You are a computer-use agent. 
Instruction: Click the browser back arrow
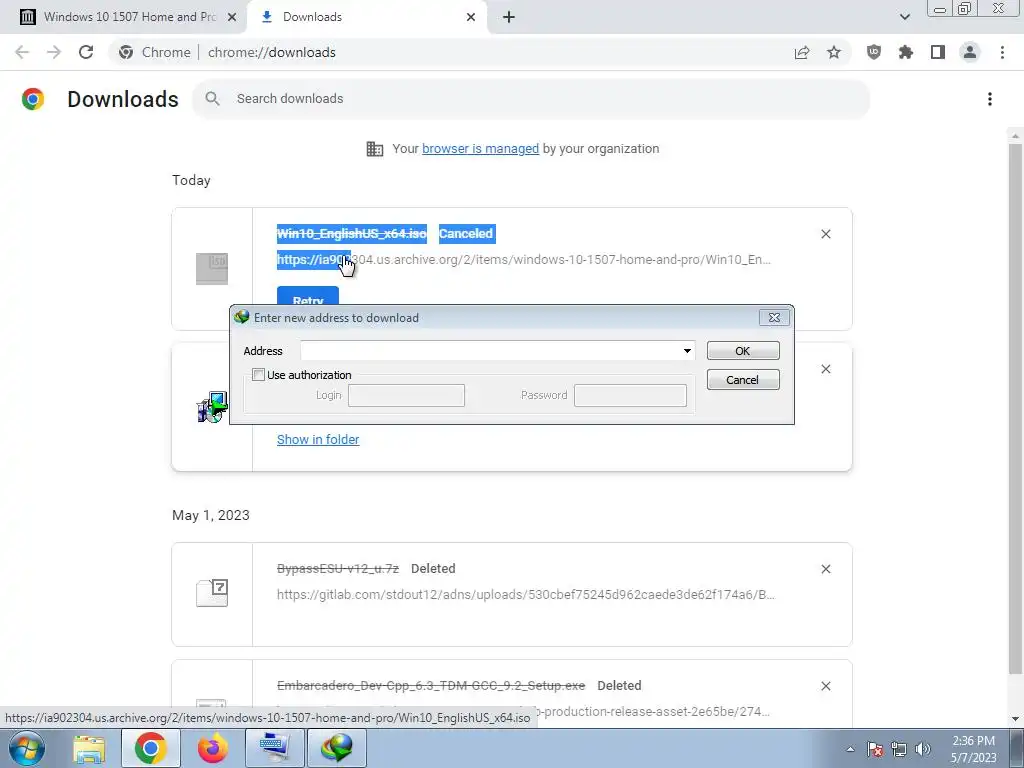(22, 52)
